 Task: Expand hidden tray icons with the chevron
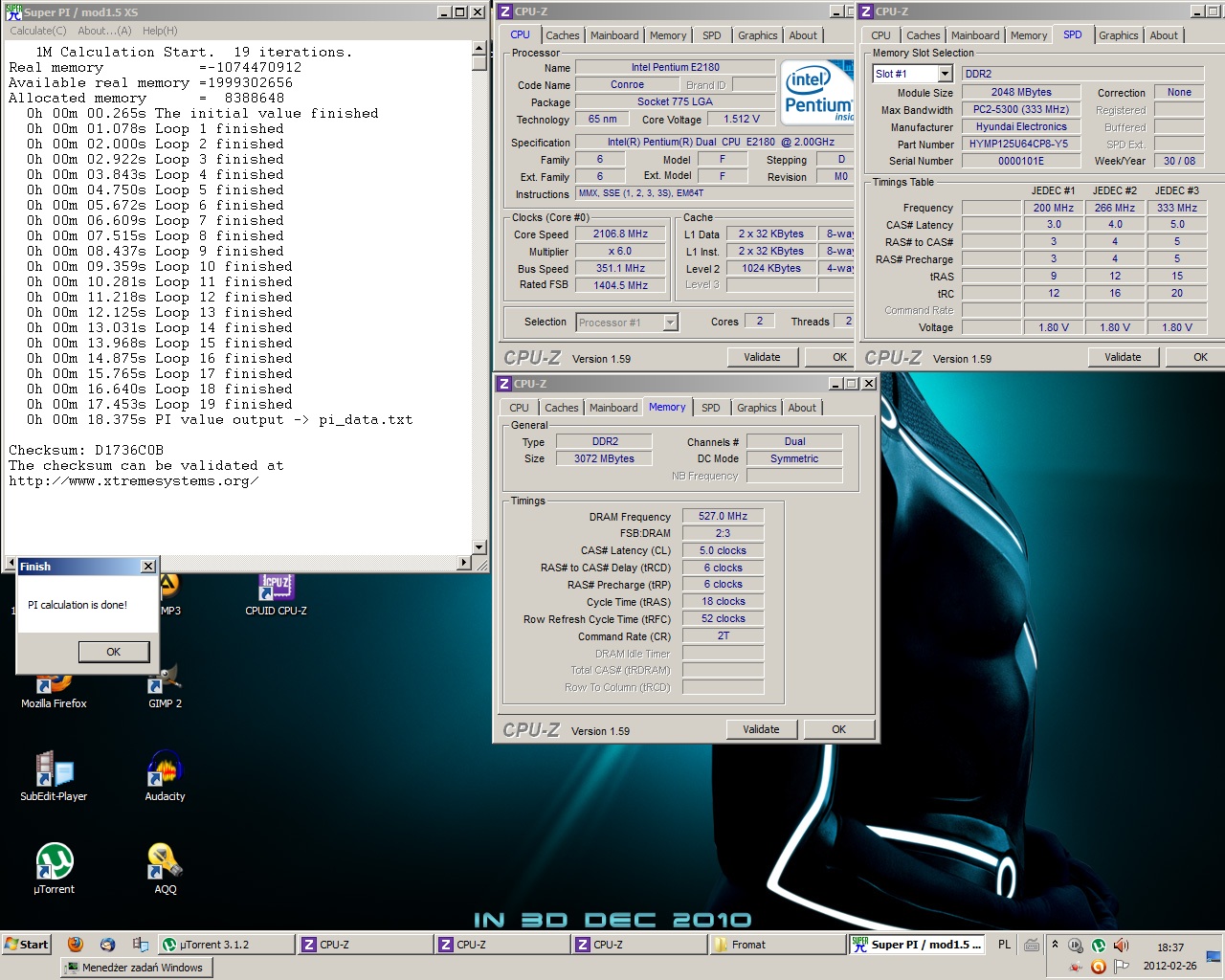click(x=1055, y=944)
